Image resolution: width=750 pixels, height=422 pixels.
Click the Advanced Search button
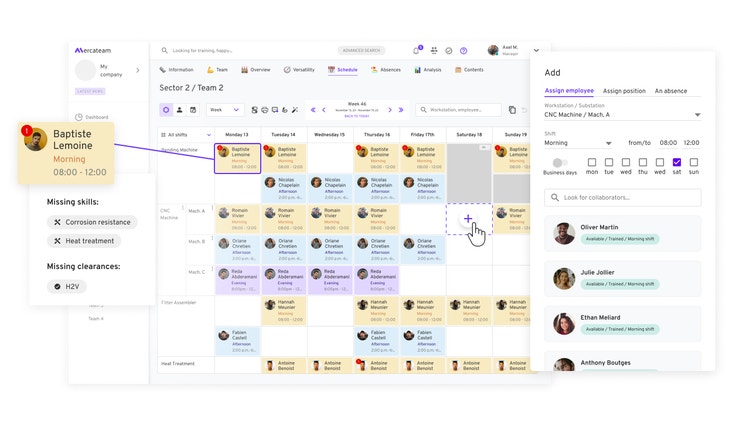tap(361, 50)
